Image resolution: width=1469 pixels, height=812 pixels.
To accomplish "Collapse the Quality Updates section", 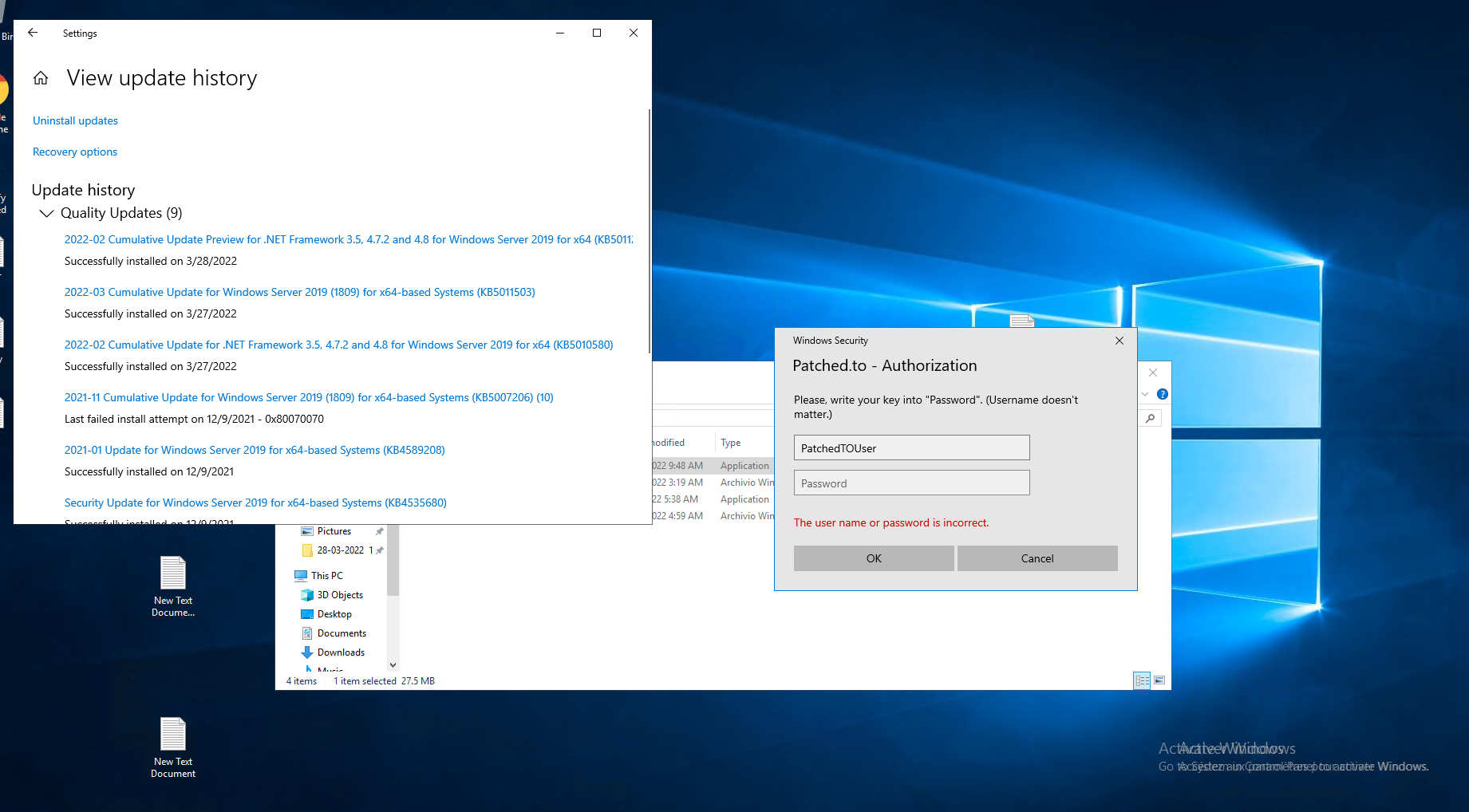I will point(47,213).
